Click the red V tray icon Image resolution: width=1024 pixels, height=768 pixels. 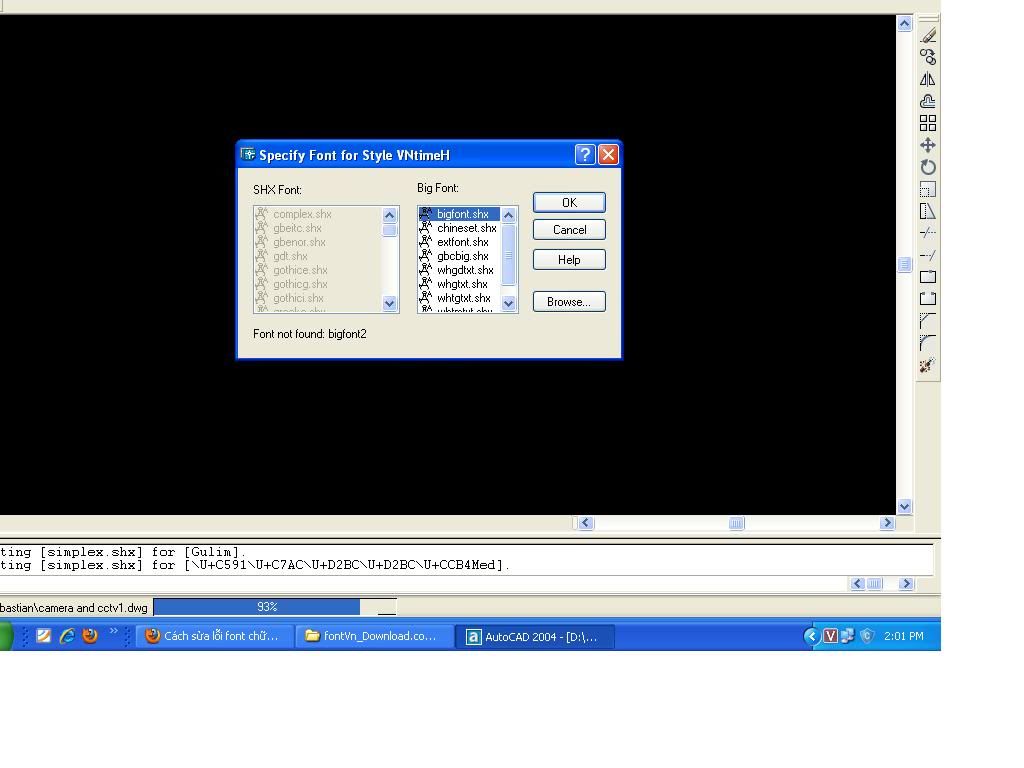click(830, 636)
